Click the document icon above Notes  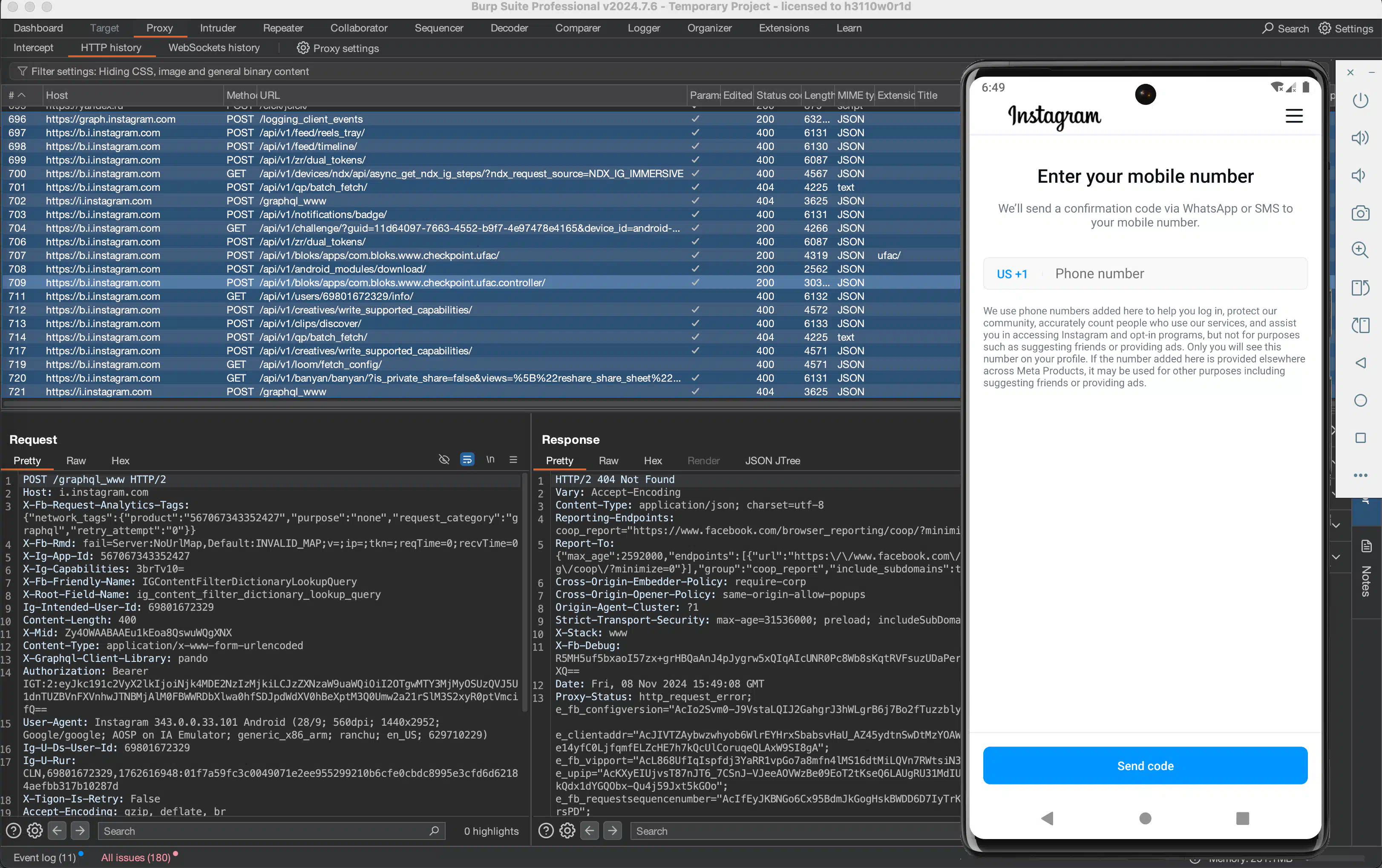(x=1366, y=546)
